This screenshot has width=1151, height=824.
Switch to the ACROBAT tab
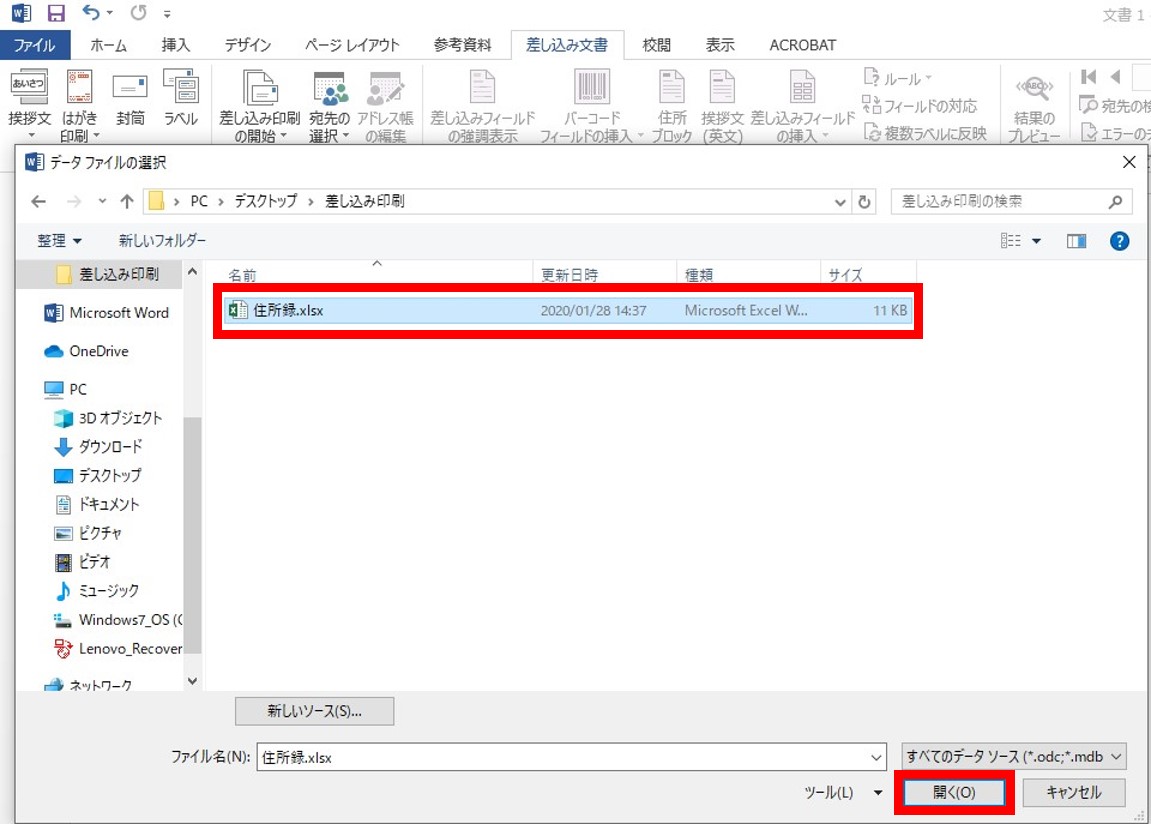click(802, 45)
